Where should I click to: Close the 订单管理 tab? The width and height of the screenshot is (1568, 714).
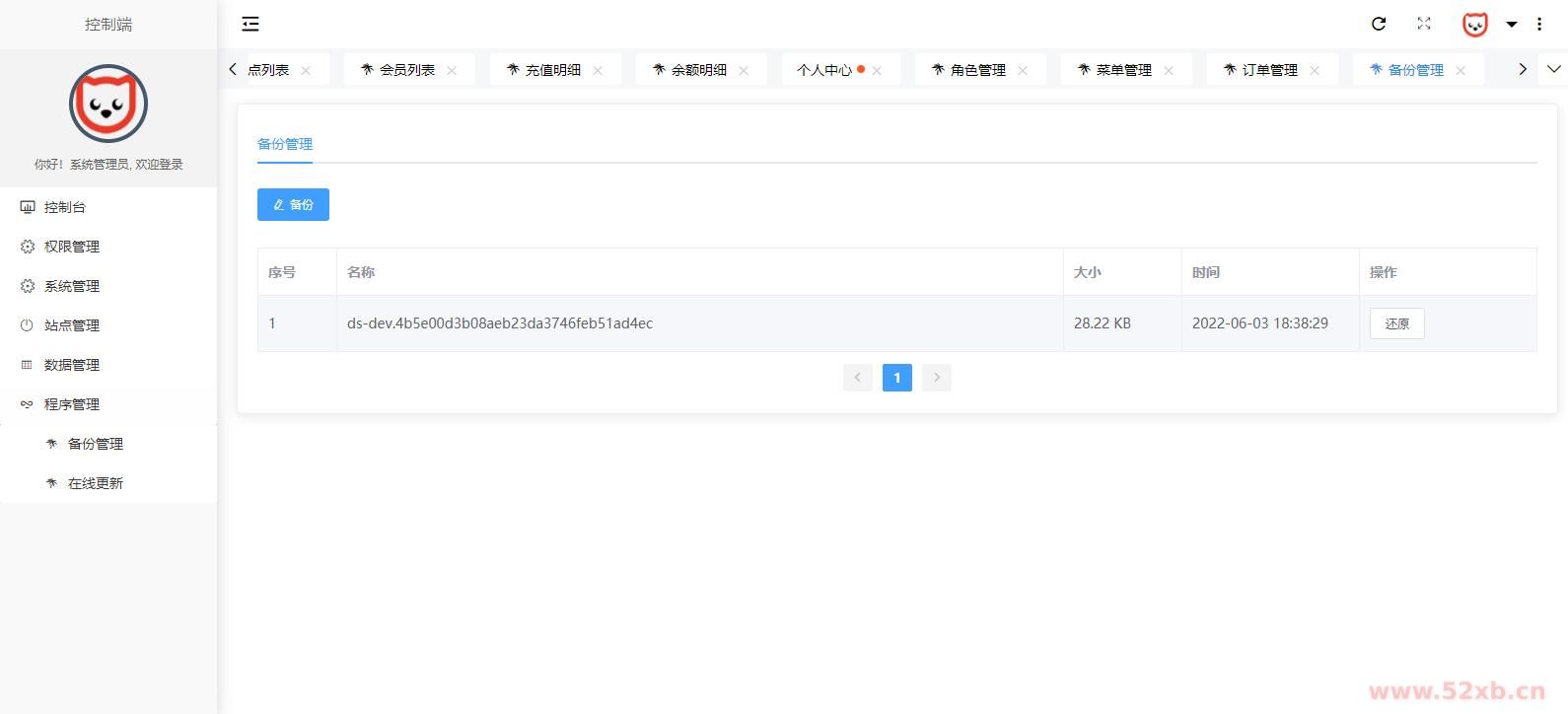[x=1315, y=70]
